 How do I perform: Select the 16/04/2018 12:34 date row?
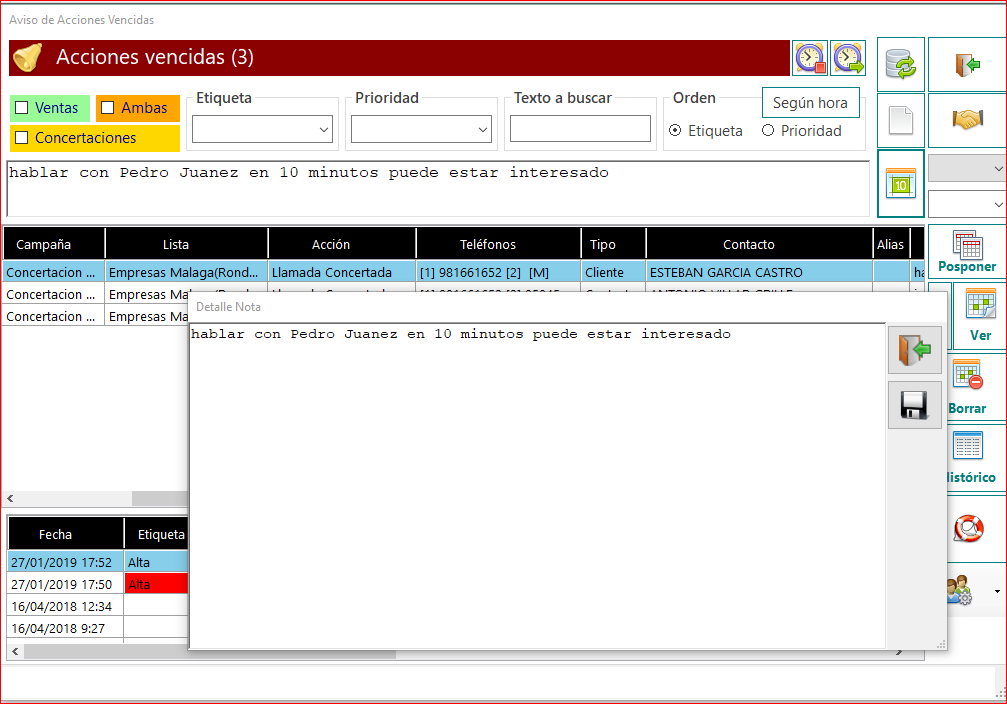pyautogui.click(x=65, y=606)
